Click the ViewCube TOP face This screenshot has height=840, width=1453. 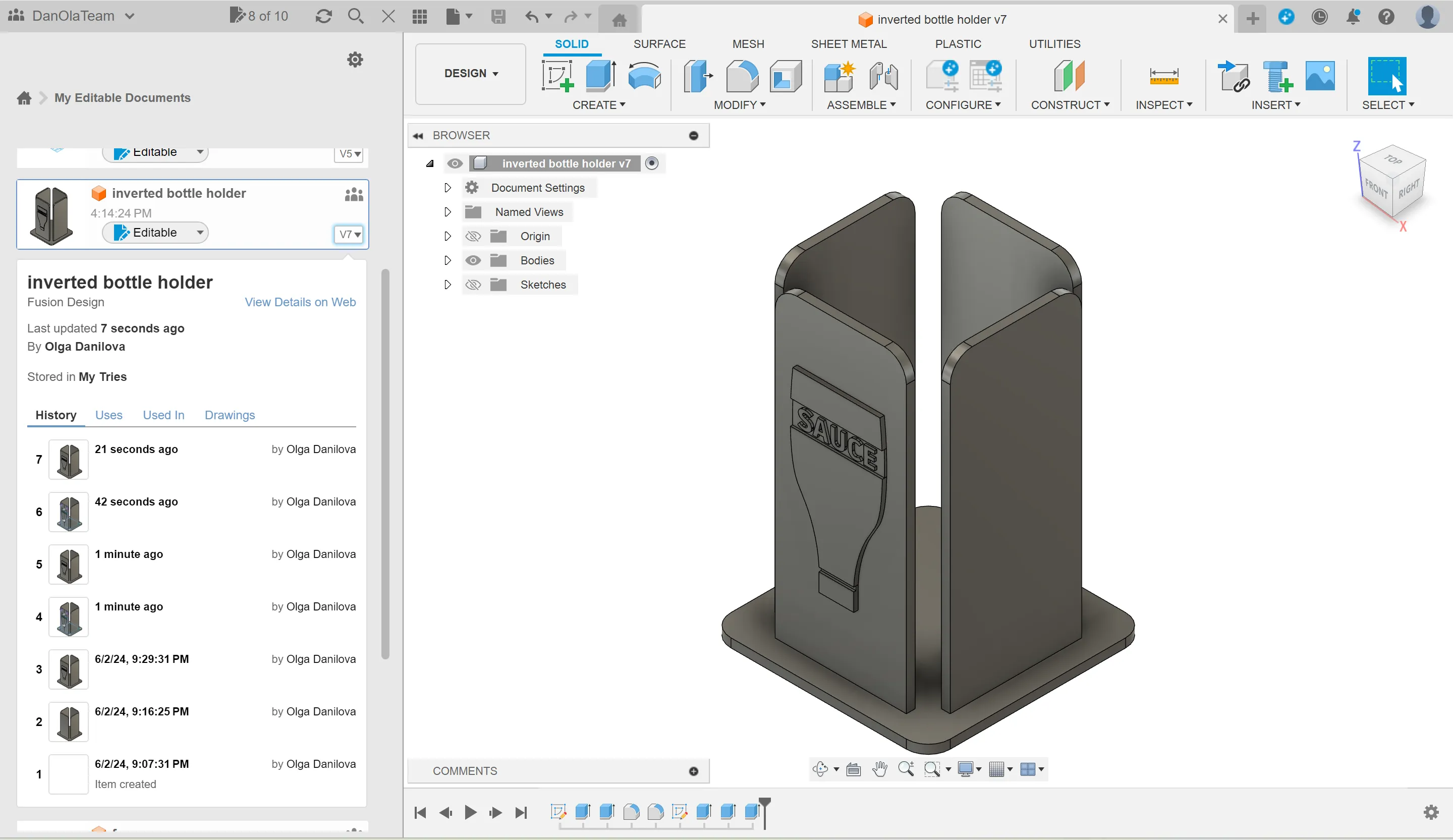click(x=1393, y=160)
